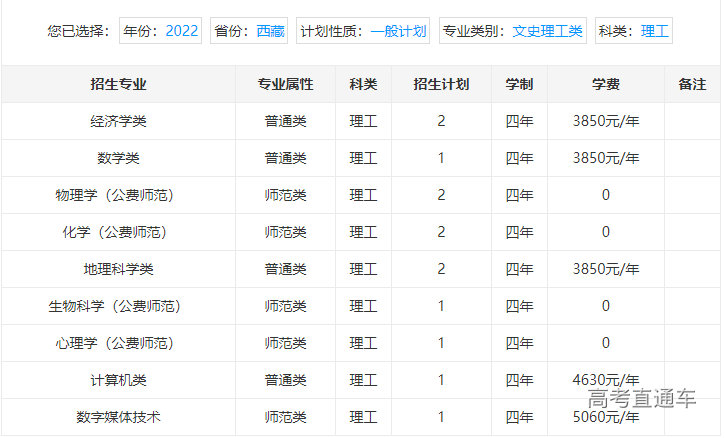The height and width of the screenshot is (438, 725).
Task: Click the 学费 column header
Action: coord(605,84)
